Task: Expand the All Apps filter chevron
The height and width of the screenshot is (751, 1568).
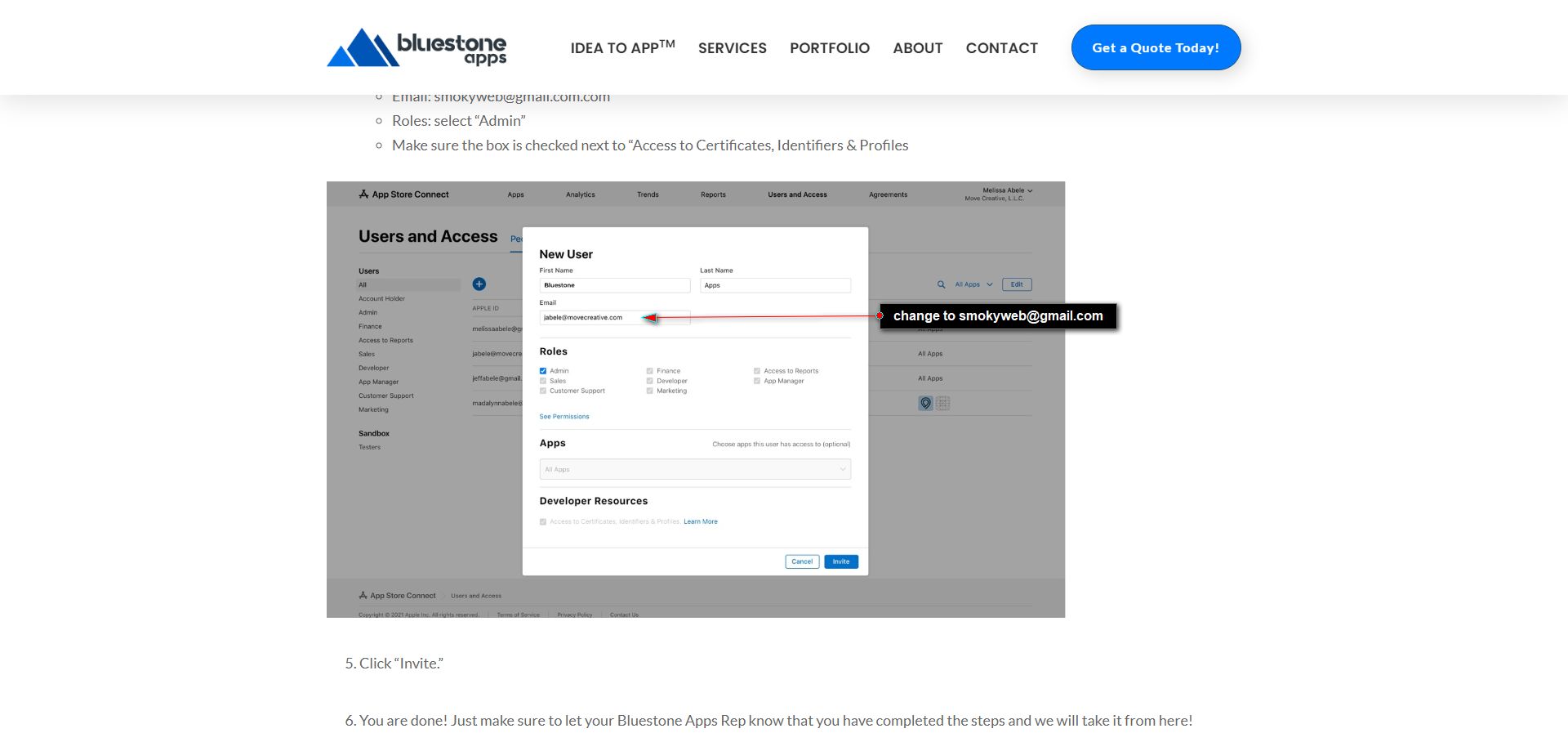Action: click(x=990, y=284)
